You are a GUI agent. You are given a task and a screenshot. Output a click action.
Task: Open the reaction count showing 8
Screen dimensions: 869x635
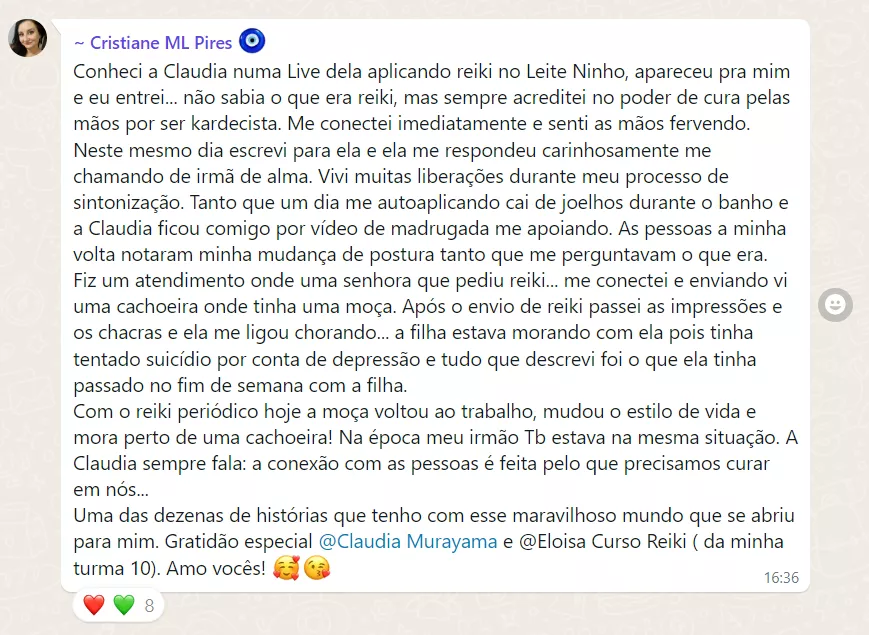(149, 606)
